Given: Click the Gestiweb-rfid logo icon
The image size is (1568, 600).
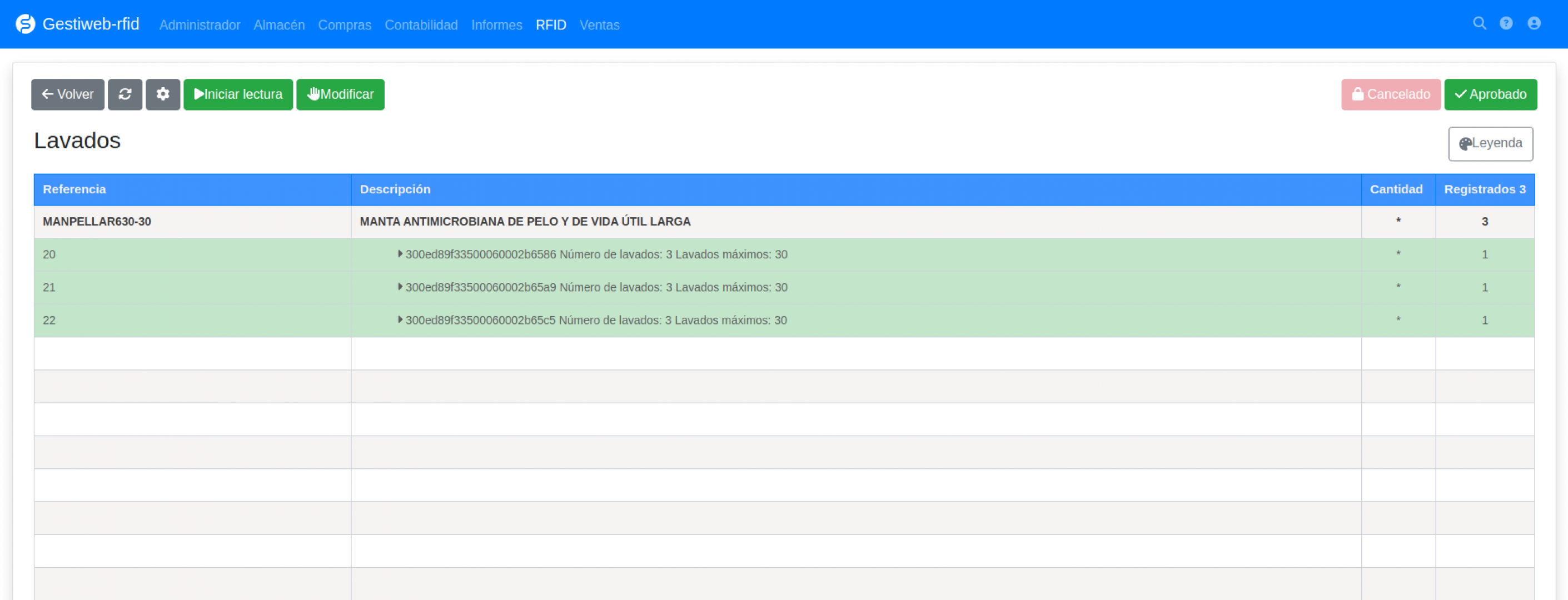Looking at the screenshot, I should point(25,24).
